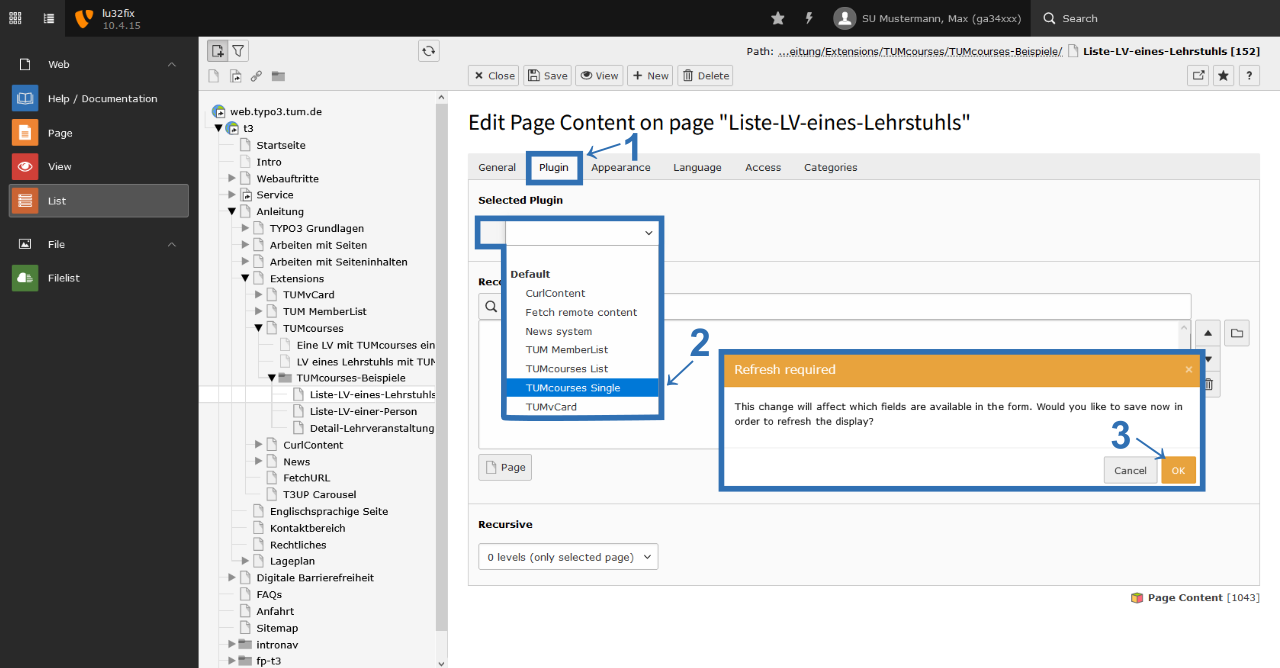Open the View module
This screenshot has width=1280, height=668.
99,167
